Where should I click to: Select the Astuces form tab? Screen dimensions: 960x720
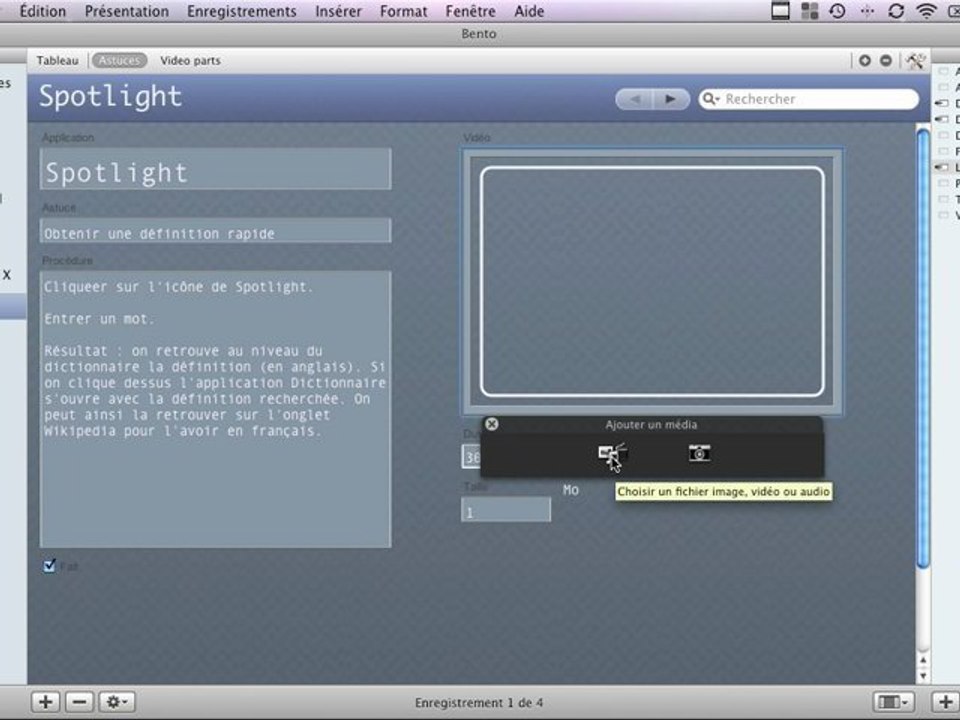[x=119, y=61]
